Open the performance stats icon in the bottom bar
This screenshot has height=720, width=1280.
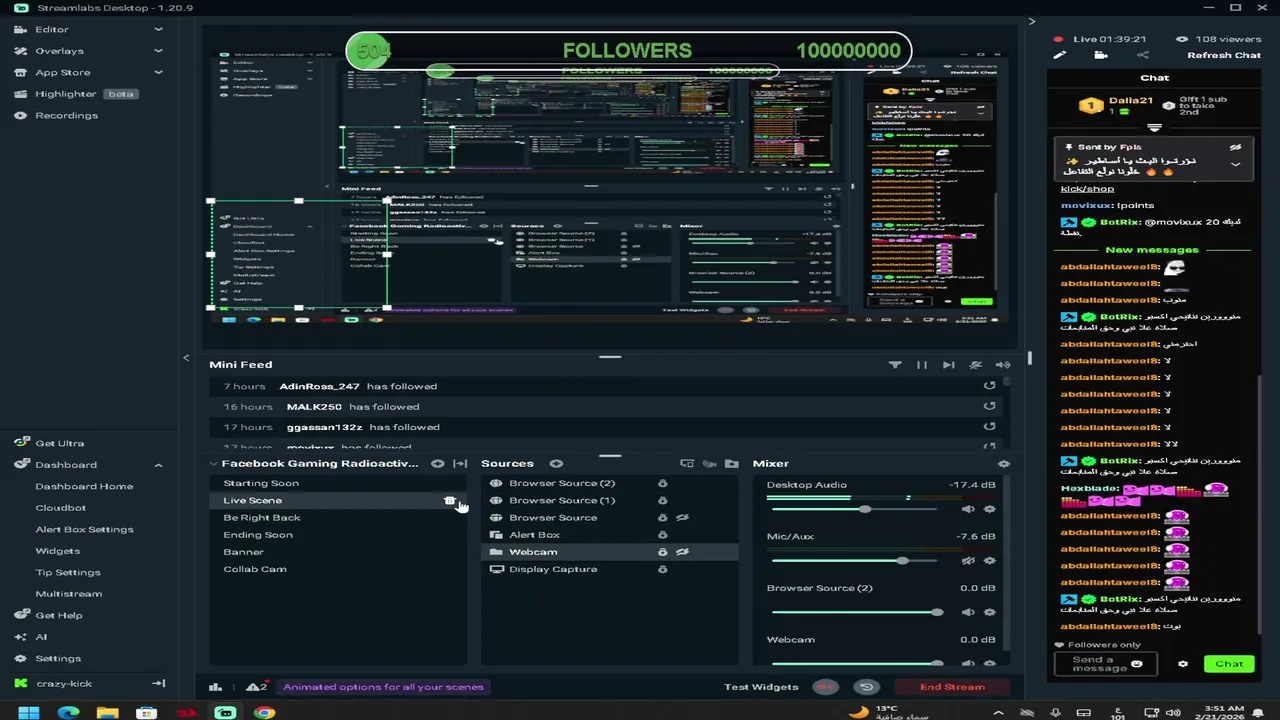[215, 687]
